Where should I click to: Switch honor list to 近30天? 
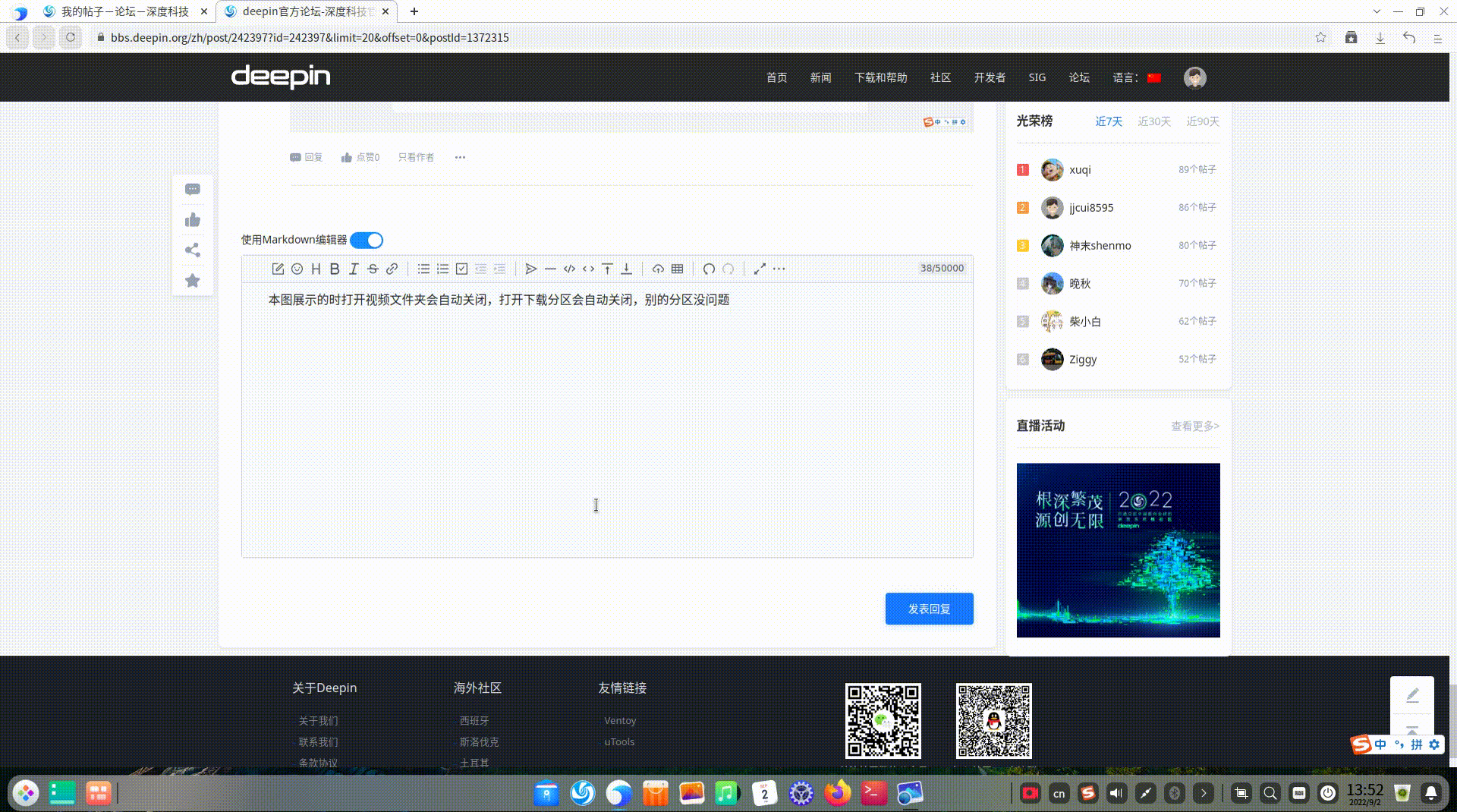(1154, 121)
